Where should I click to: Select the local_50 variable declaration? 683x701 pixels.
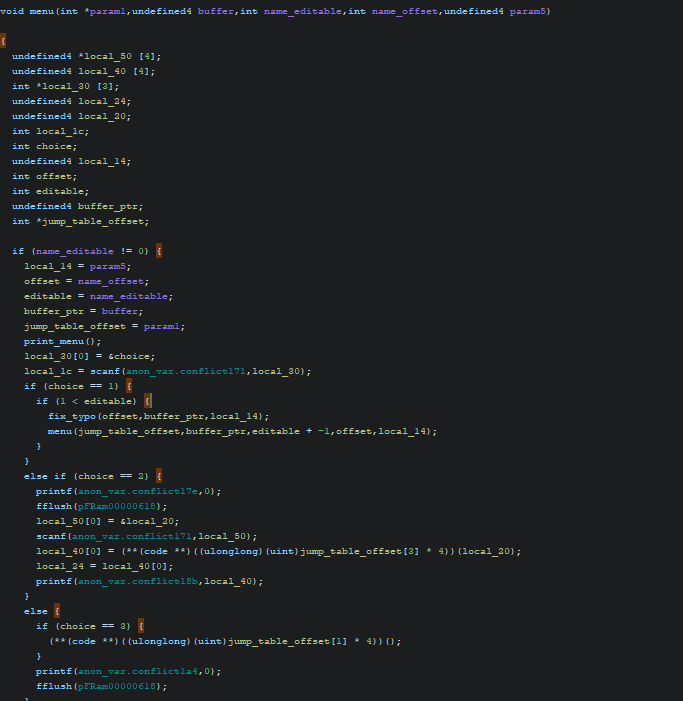[108, 56]
